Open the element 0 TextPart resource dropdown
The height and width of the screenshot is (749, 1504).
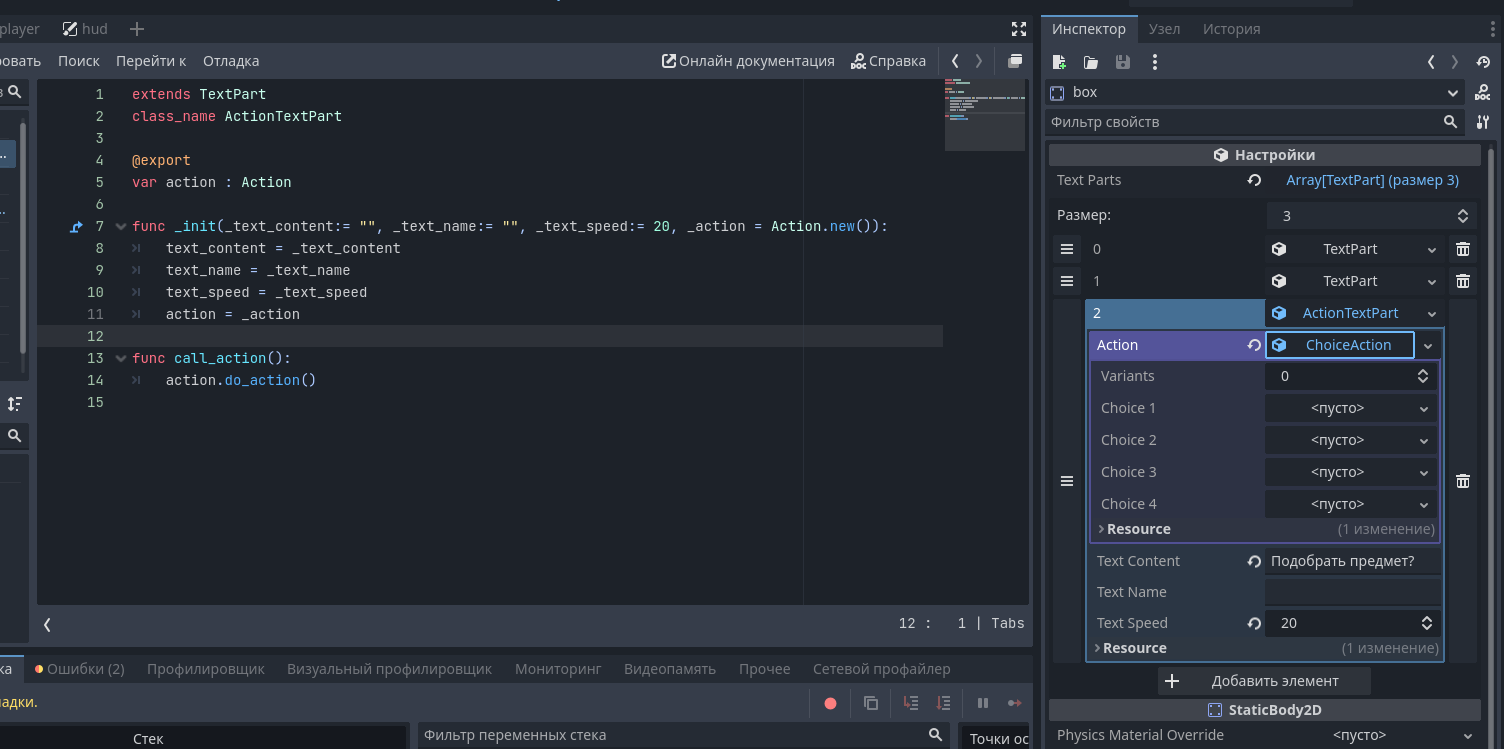[1432, 249]
